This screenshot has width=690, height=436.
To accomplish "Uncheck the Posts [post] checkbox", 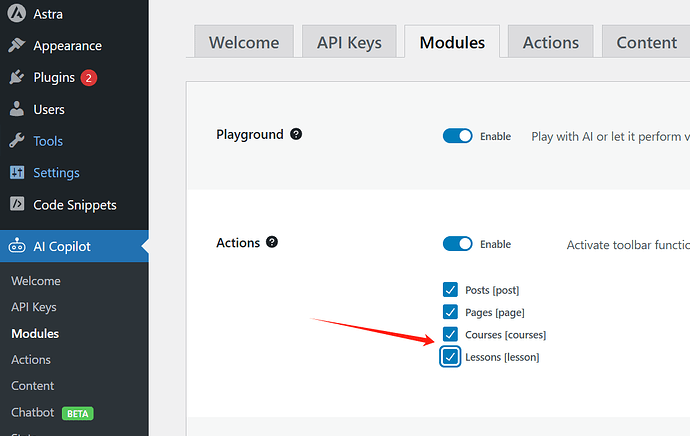I will click(x=450, y=290).
